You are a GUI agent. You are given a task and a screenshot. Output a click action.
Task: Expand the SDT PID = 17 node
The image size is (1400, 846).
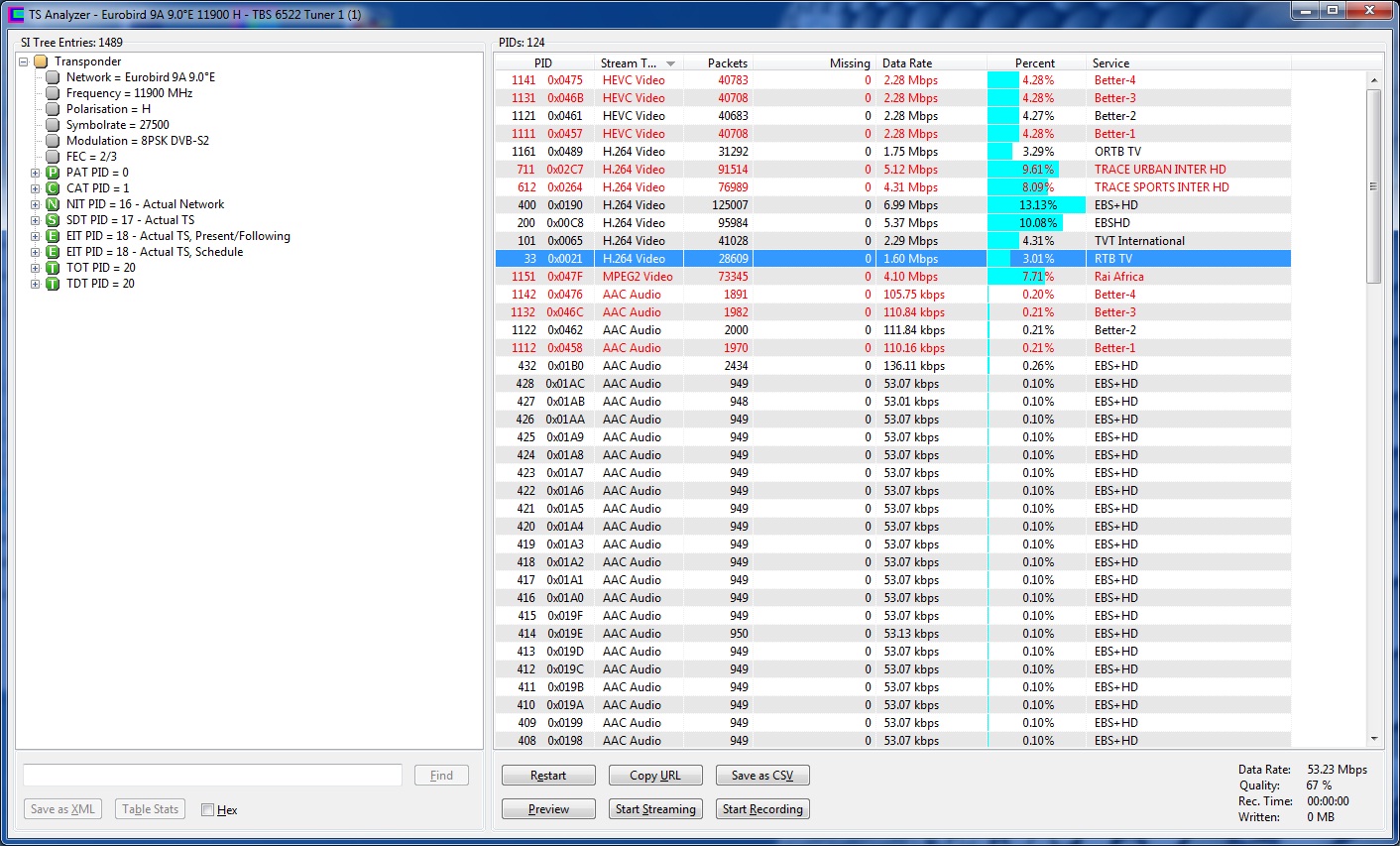(x=35, y=220)
